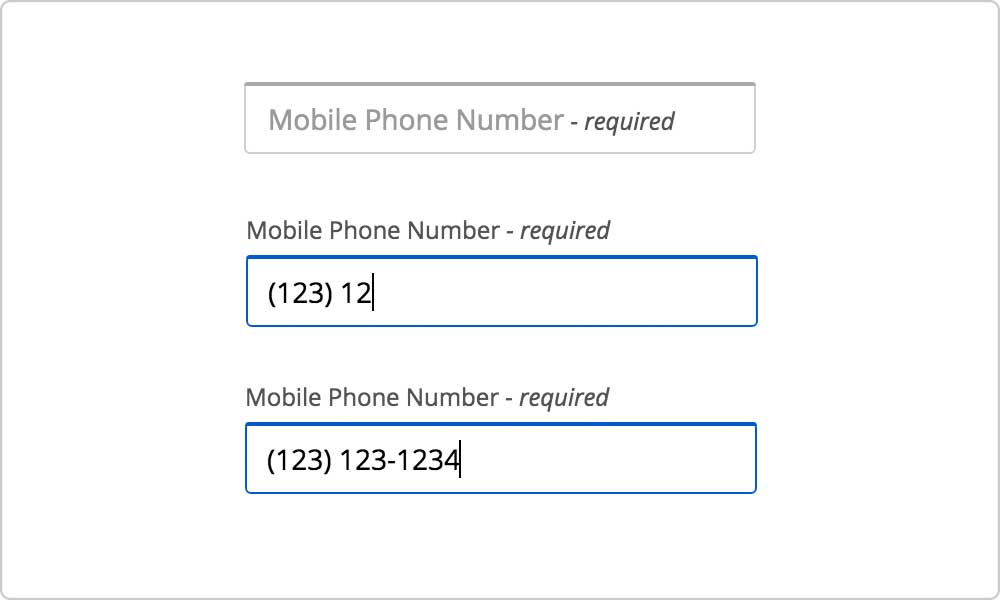Click "Mobile Phone Number" words in the middle label
This screenshot has height=600, width=1000.
pos(372,231)
